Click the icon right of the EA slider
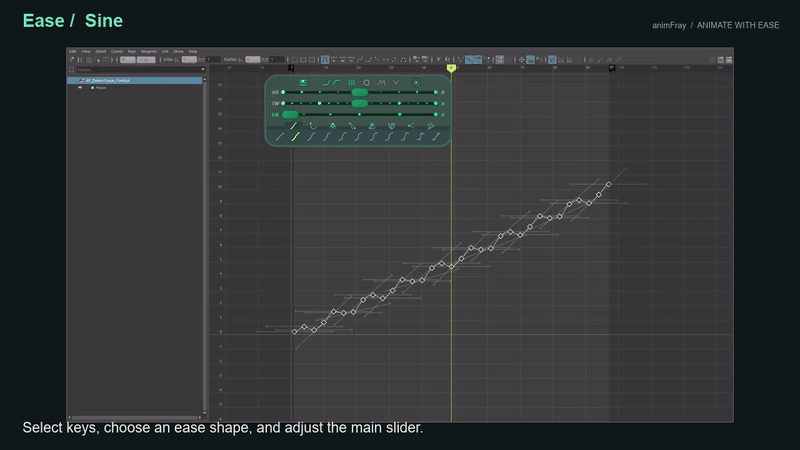Image resolution: width=800 pixels, height=450 pixels. coord(443,115)
